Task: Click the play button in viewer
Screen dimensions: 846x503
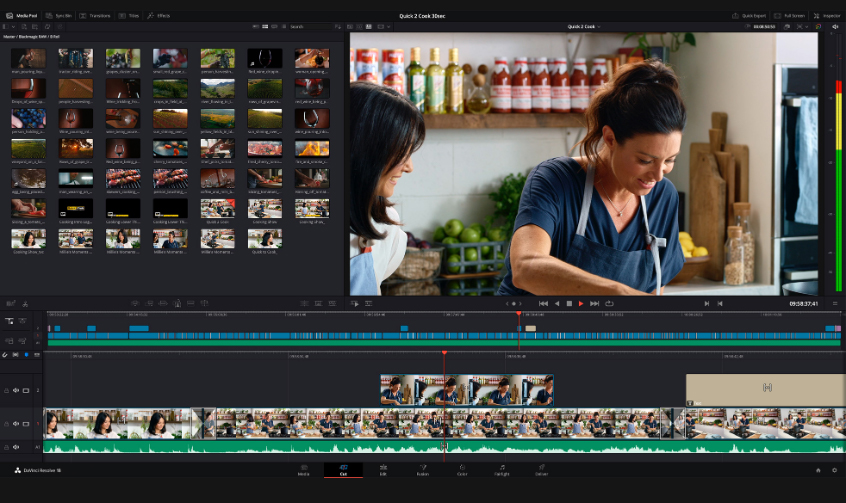Action: tap(581, 304)
